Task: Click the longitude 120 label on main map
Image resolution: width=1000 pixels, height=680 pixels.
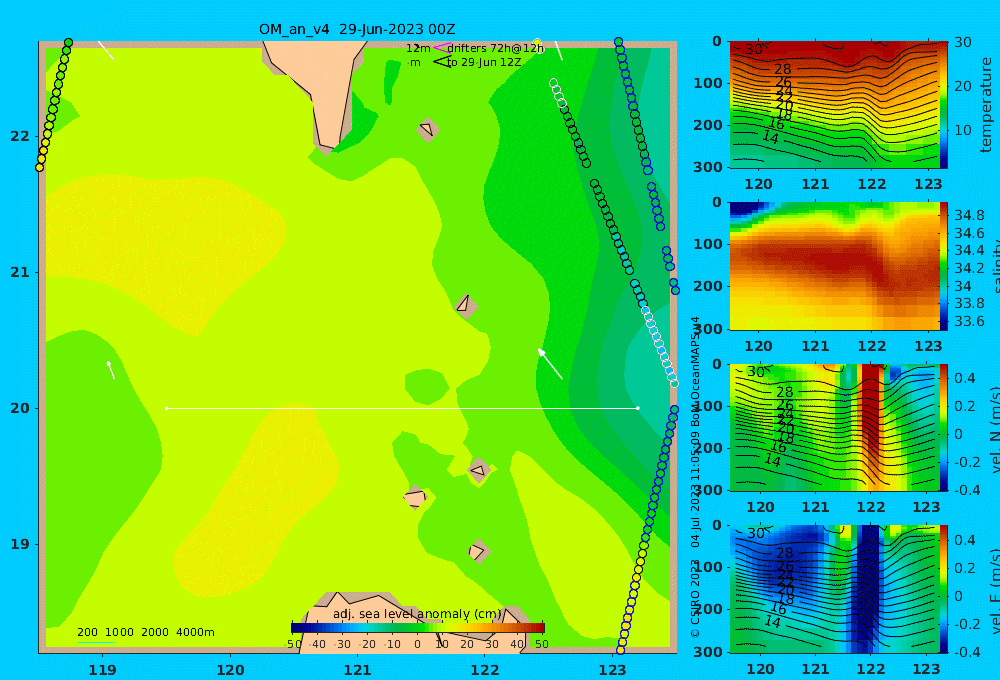Action: [230, 670]
